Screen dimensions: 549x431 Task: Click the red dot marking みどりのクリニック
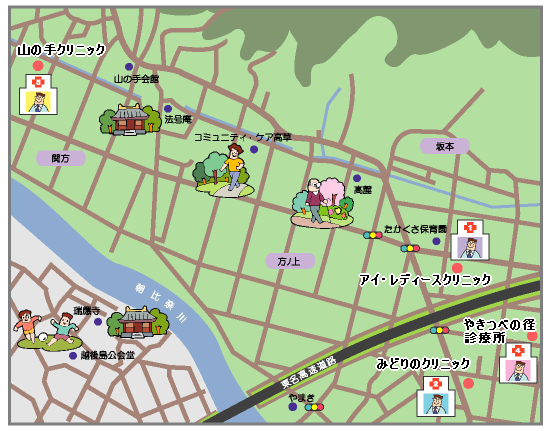pos(468,383)
